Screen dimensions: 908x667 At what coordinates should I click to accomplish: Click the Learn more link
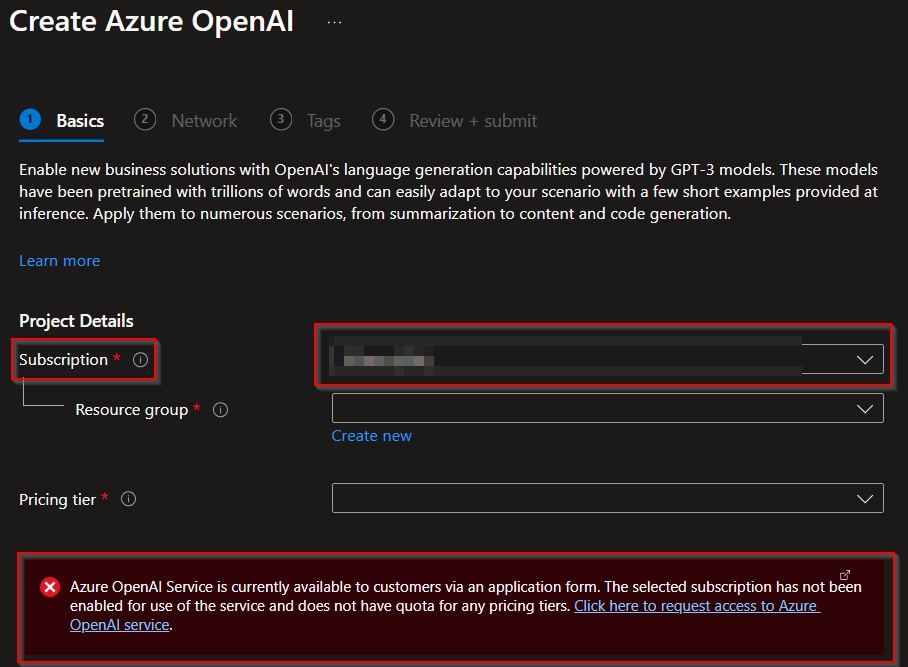click(59, 261)
